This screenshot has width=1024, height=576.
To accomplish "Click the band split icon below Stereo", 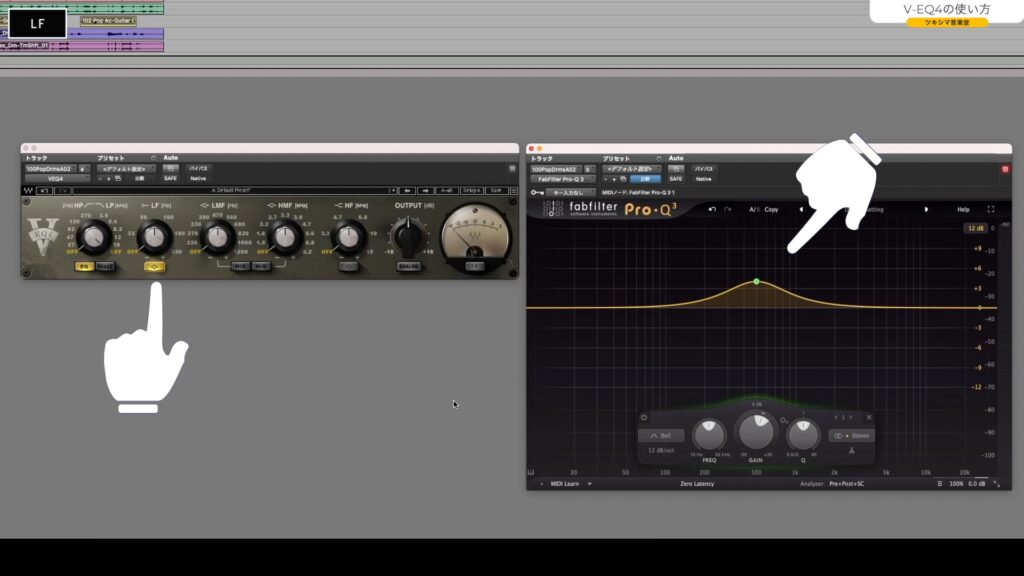I will pyautogui.click(x=852, y=451).
